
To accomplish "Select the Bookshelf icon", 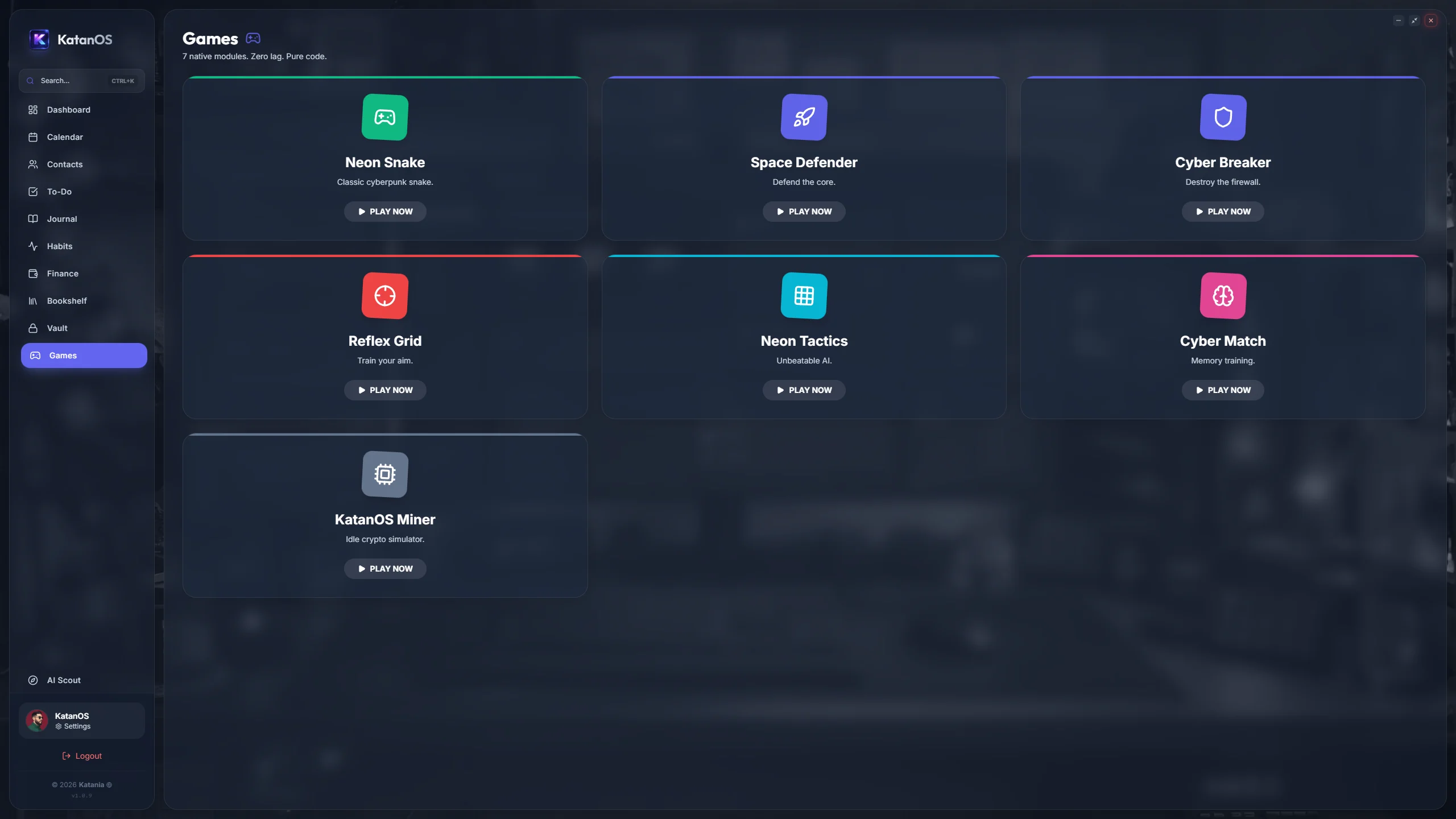I will [33, 301].
